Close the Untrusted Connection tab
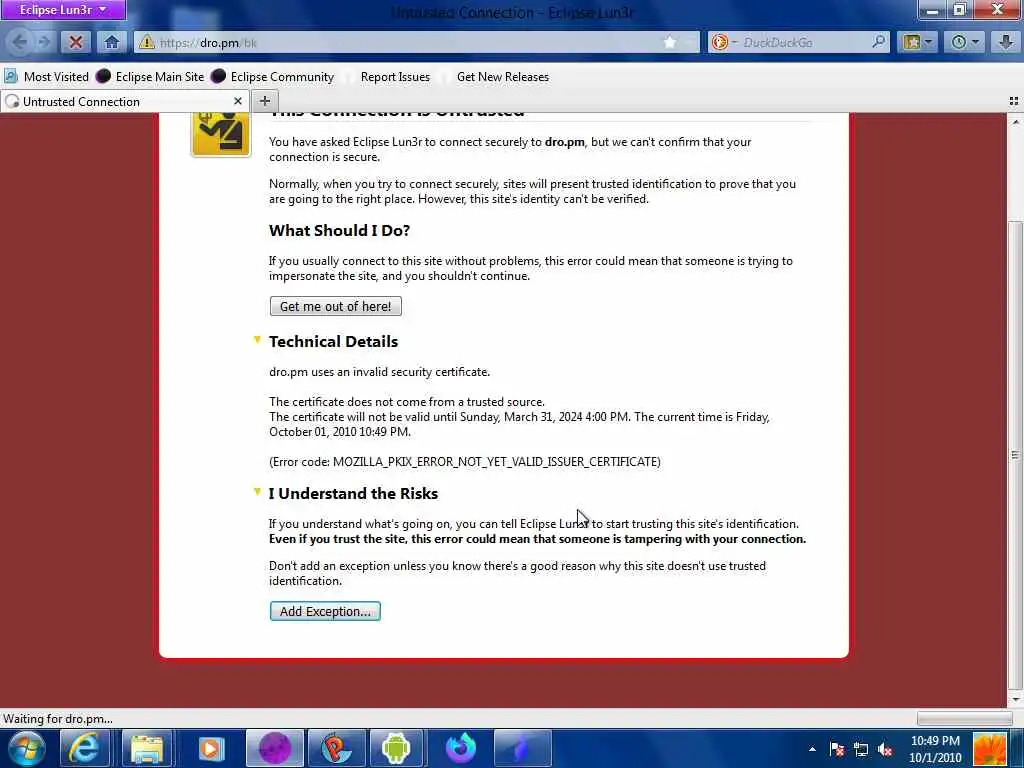Image resolution: width=1024 pixels, height=768 pixels. pos(238,101)
